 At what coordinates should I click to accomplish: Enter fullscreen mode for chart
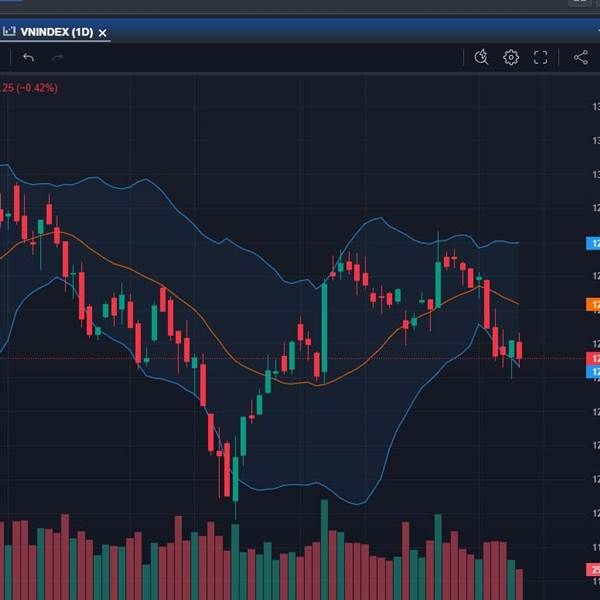click(x=540, y=57)
